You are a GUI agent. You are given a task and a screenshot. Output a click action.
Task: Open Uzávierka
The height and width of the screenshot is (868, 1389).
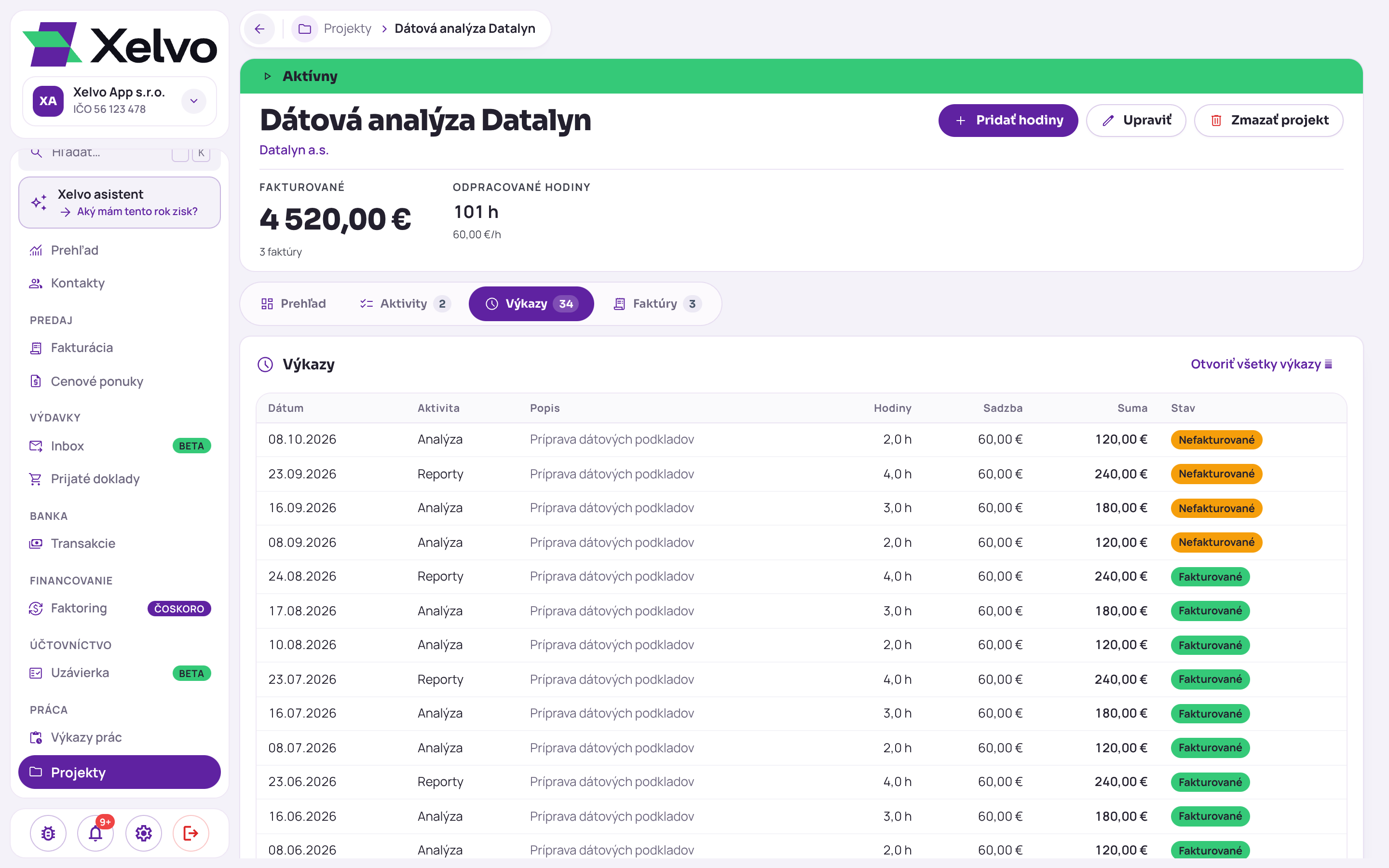120,673
